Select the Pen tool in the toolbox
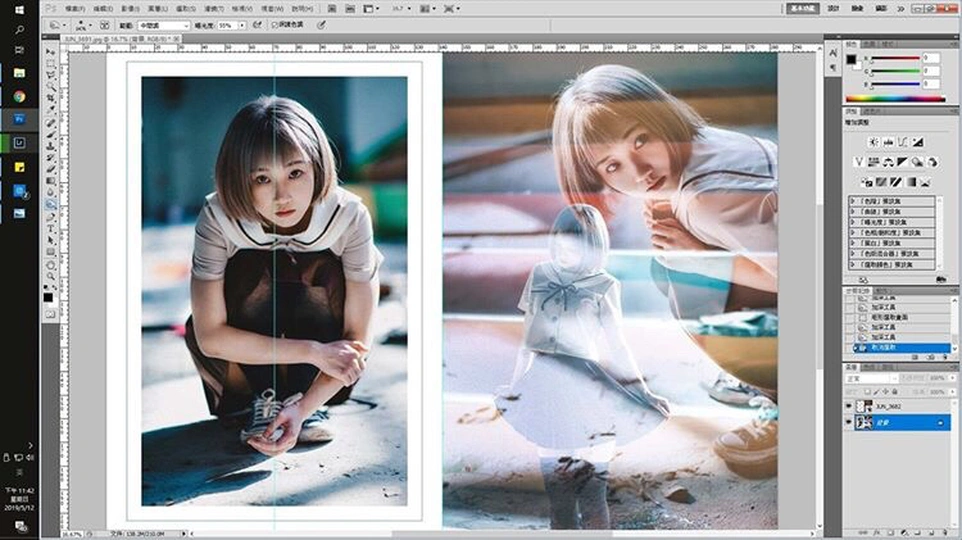This screenshot has width=962, height=540. (50, 217)
